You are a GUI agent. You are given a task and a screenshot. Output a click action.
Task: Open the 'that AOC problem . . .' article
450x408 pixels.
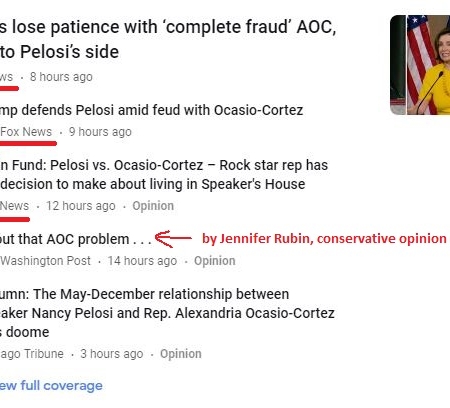tap(76, 239)
